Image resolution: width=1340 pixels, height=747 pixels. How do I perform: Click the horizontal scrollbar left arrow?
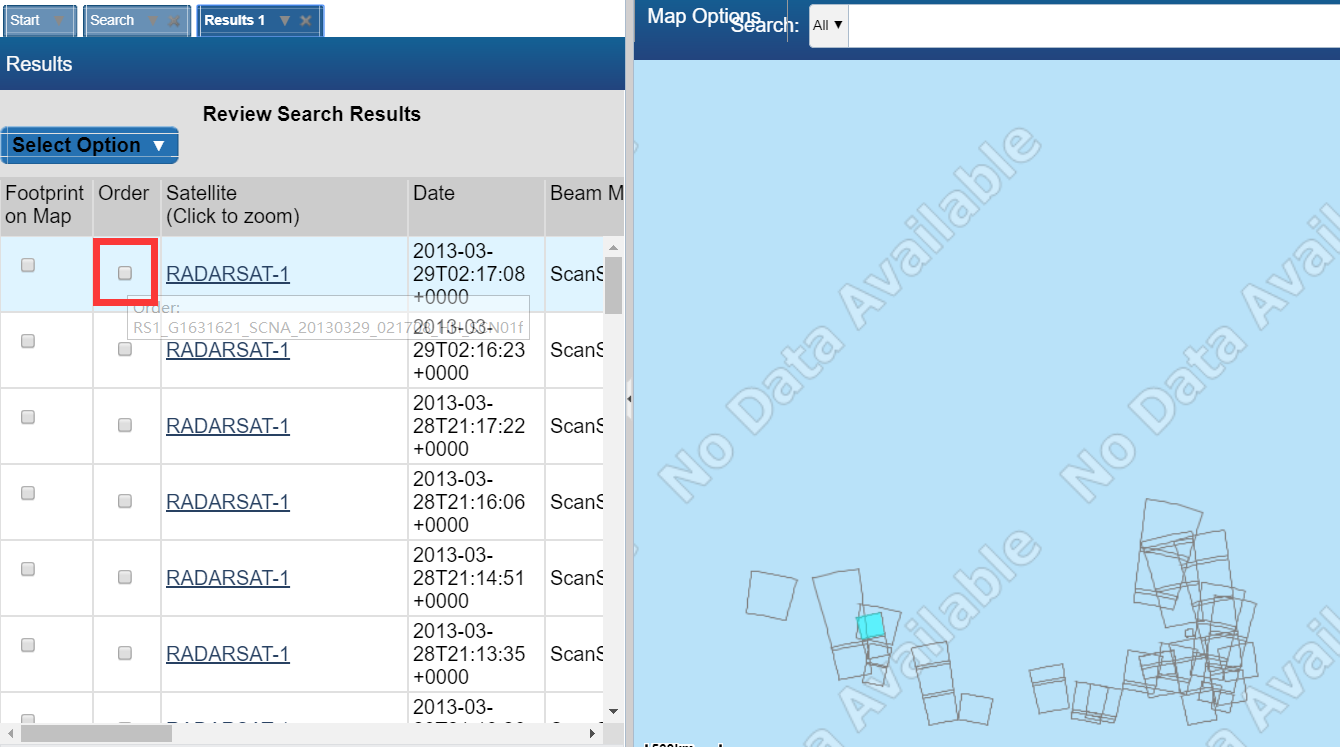click(10, 733)
